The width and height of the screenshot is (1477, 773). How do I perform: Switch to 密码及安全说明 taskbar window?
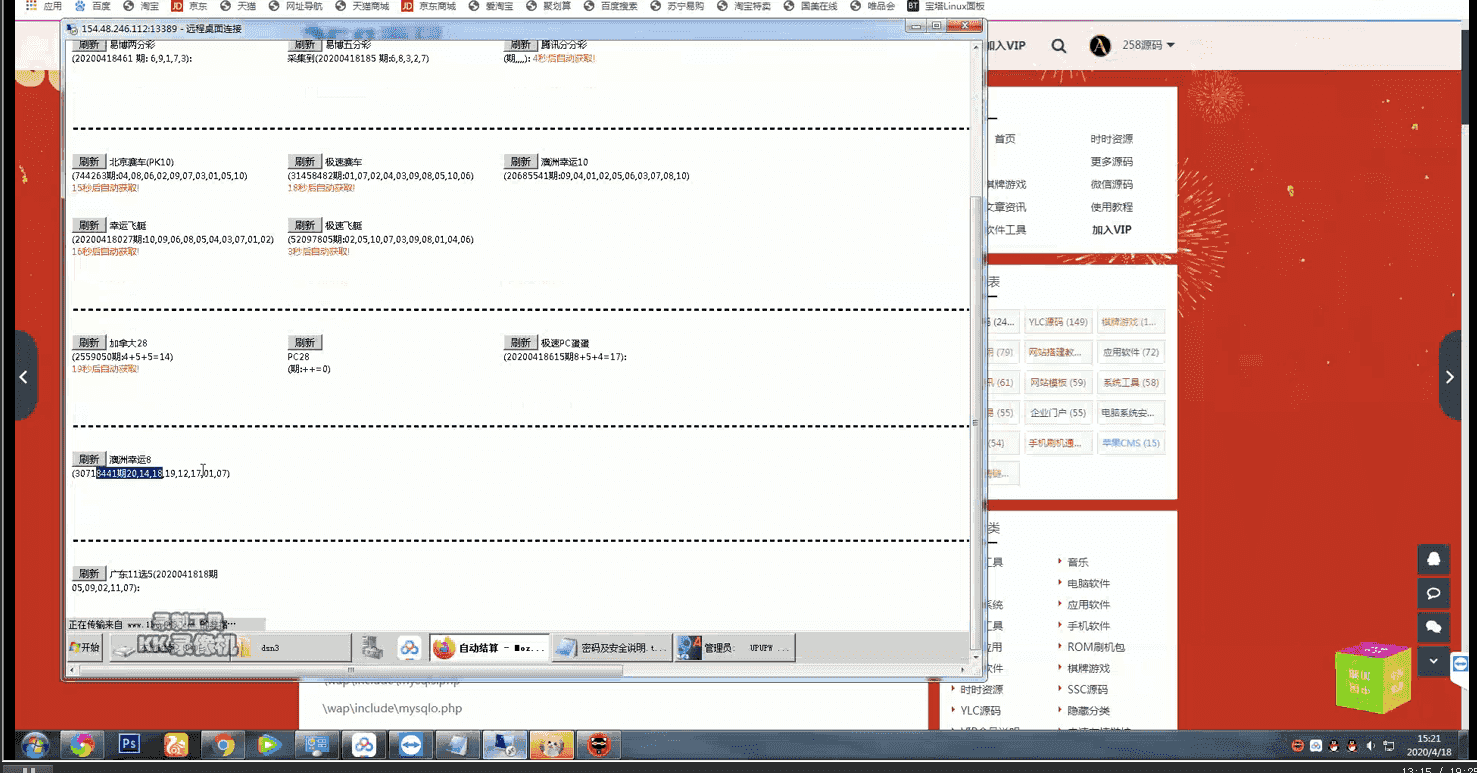[611, 648]
